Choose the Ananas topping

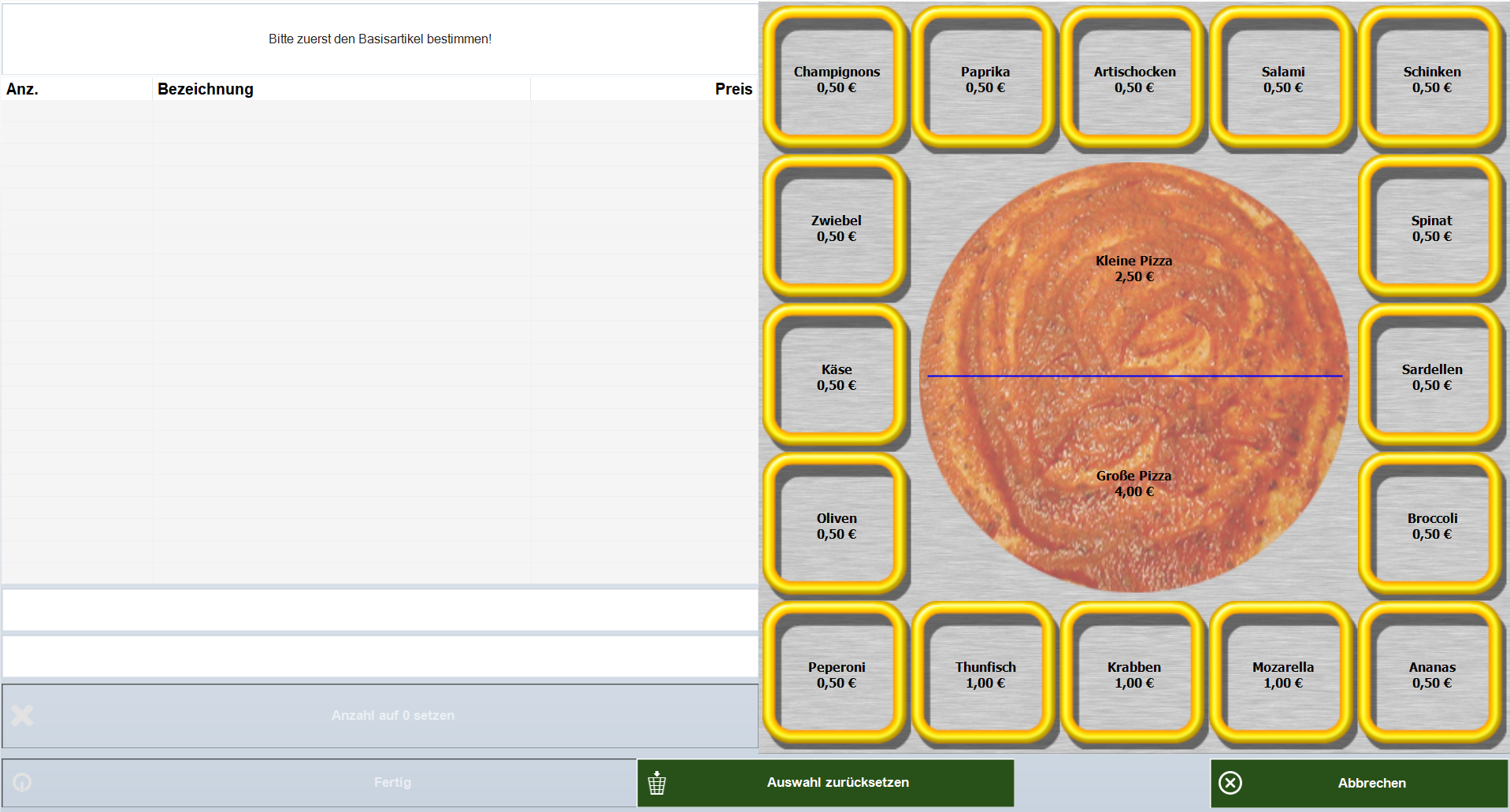click(1431, 674)
